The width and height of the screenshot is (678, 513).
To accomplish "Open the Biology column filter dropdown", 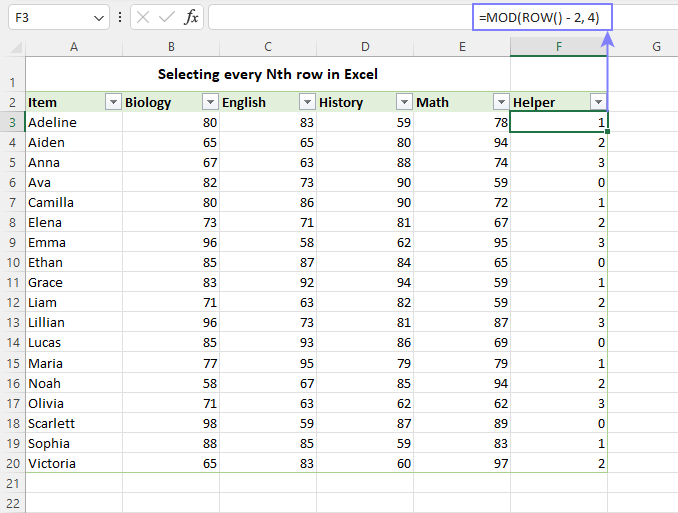I will click(x=210, y=102).
